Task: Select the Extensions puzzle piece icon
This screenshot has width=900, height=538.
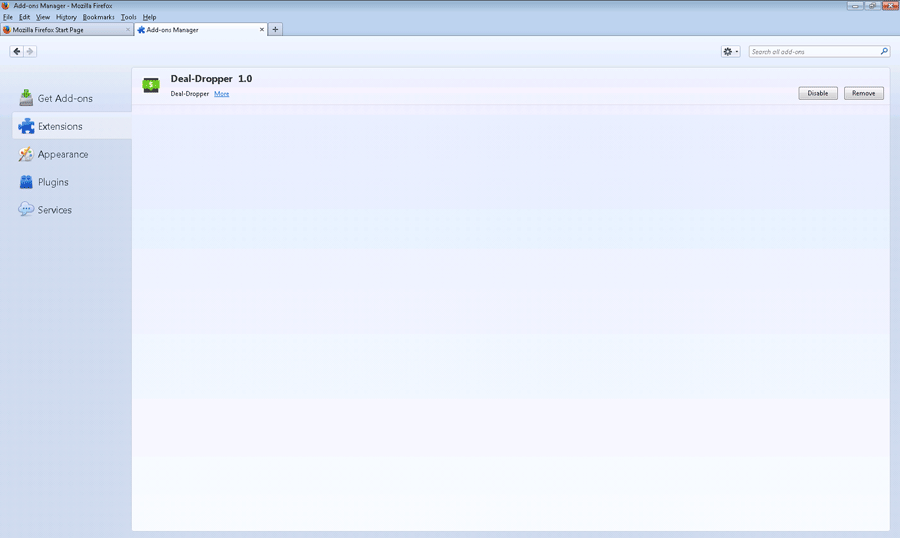Action: (26, 126)
